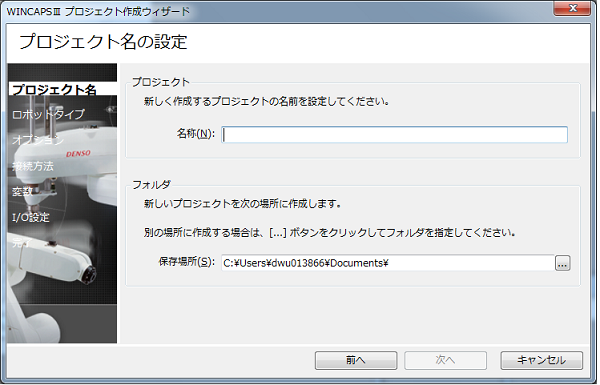
Task: Click the 保存場所(S): label
Action: [x=187, y=262]
